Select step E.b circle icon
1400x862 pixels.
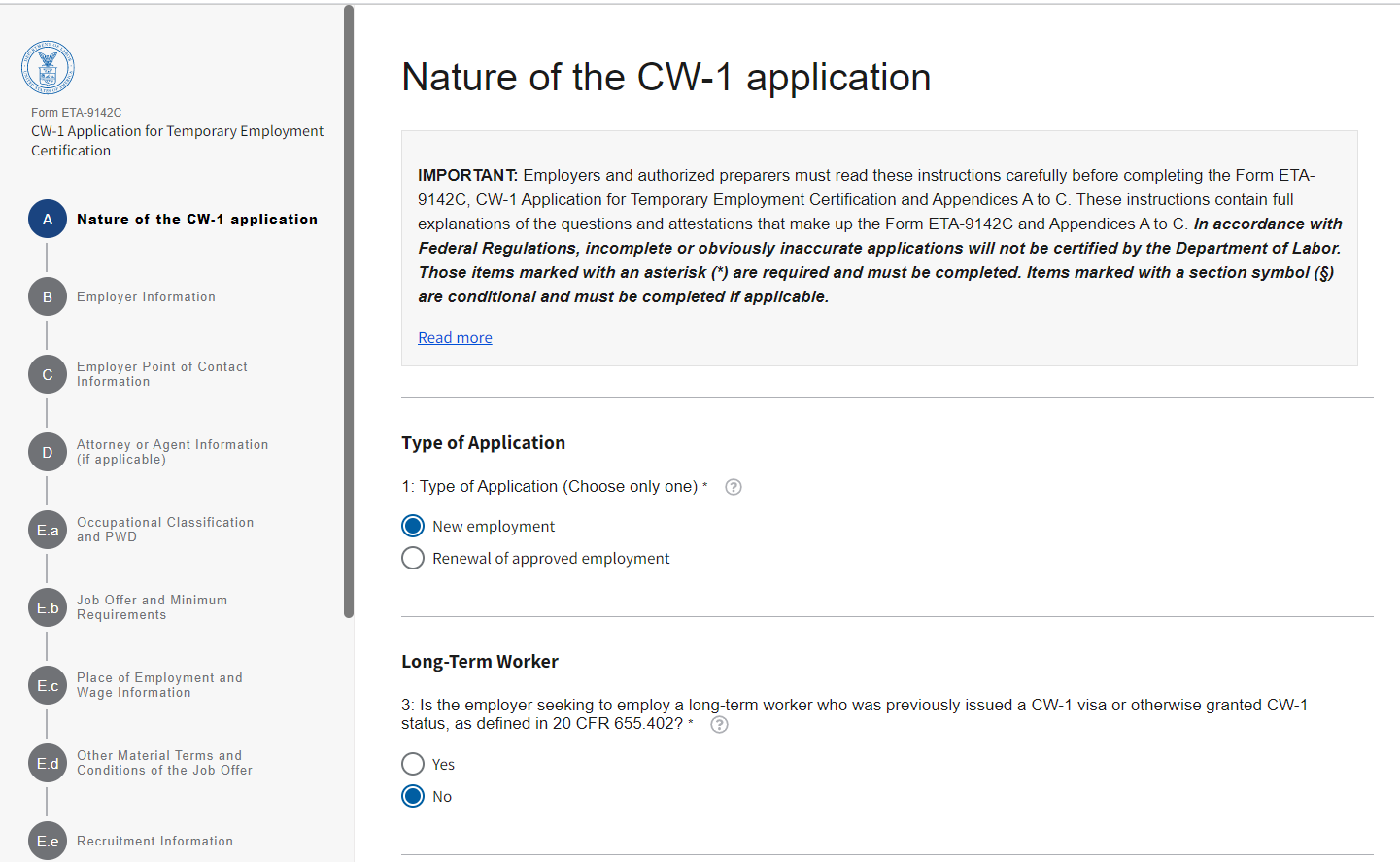click(x=48, y=607)
